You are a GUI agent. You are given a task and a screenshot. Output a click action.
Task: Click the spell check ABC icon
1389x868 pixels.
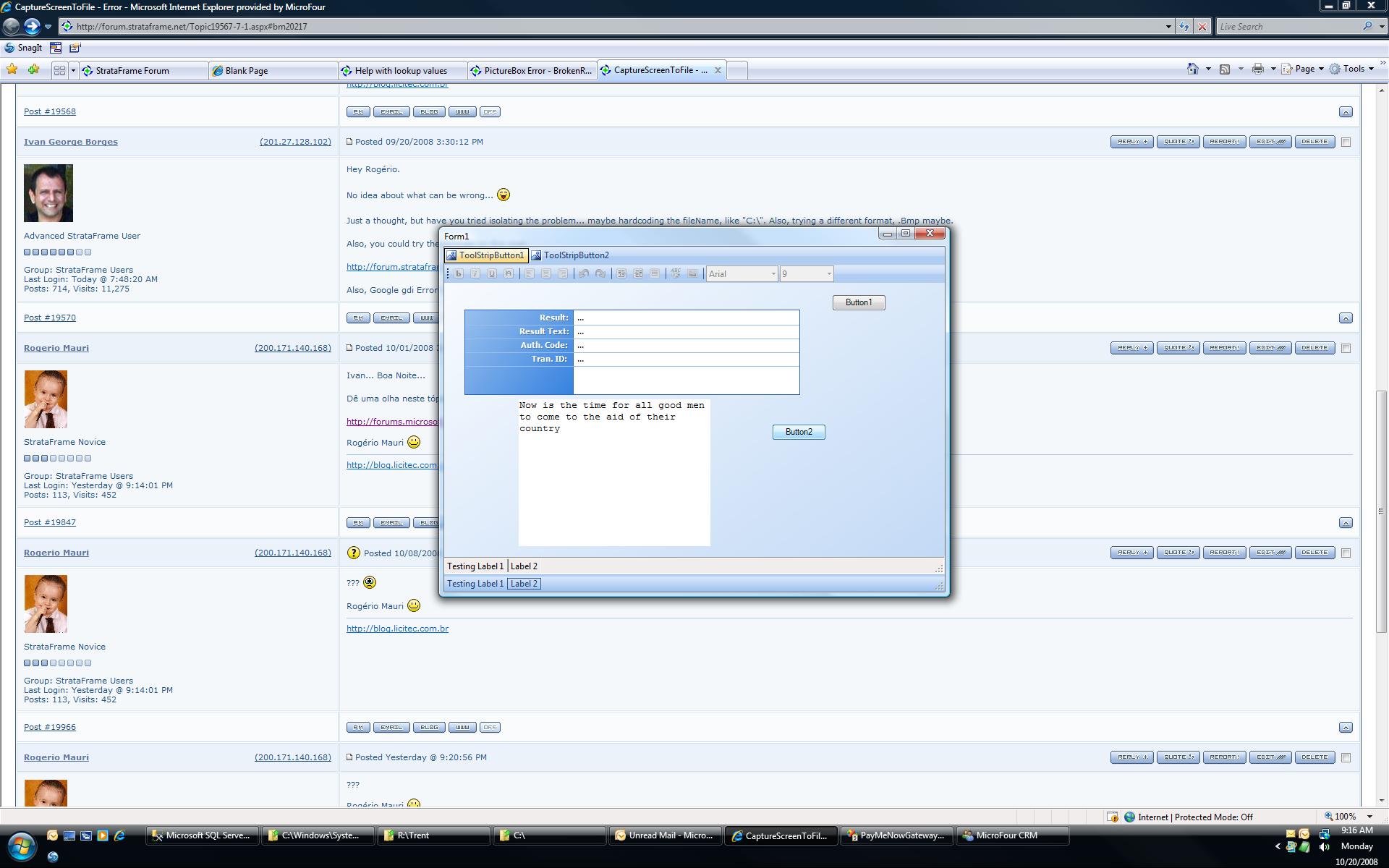click(676, 273)
